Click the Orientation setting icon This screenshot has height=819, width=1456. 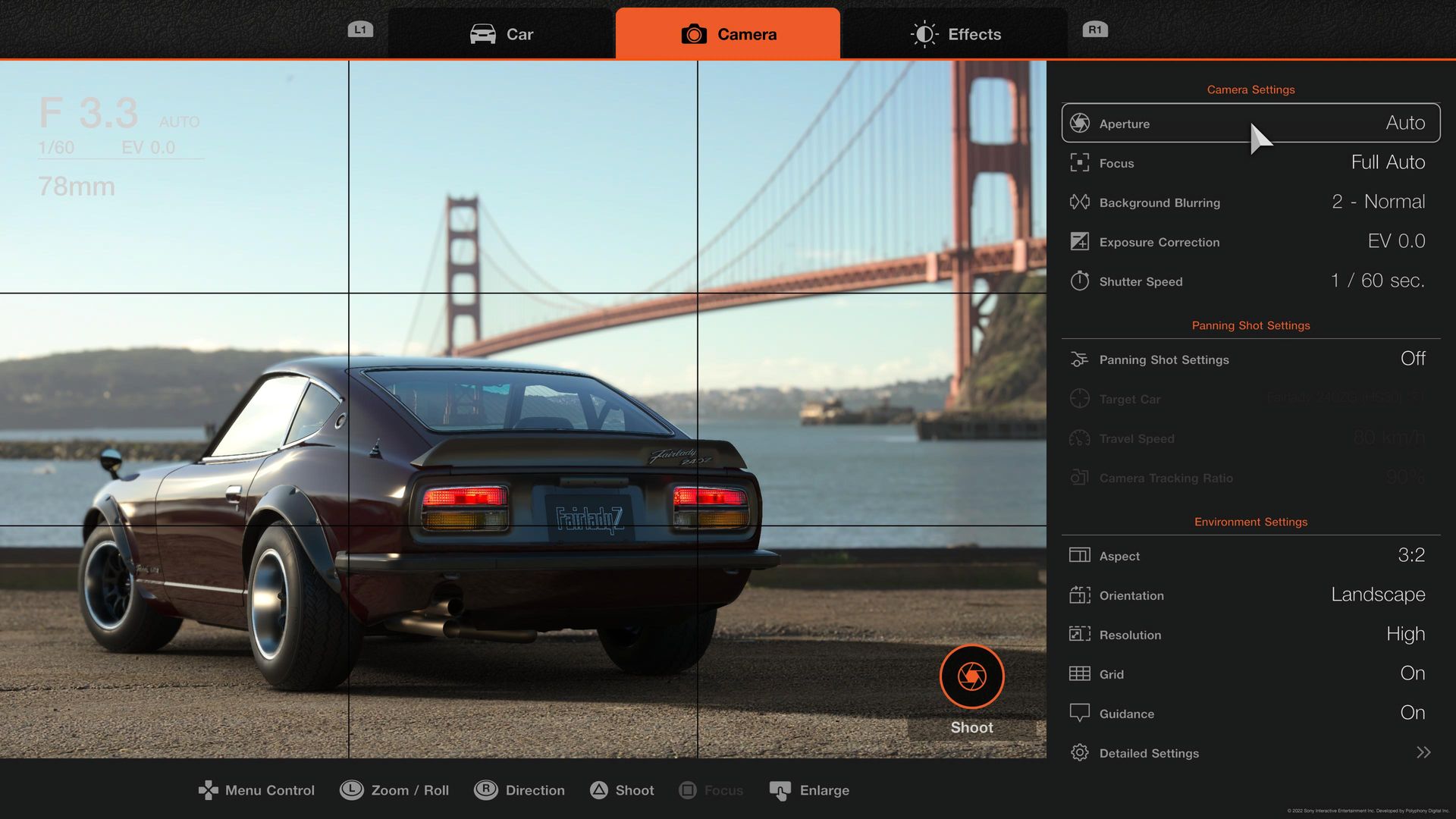click(x=1080, y=595)
